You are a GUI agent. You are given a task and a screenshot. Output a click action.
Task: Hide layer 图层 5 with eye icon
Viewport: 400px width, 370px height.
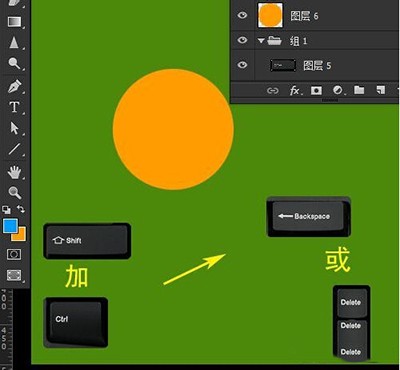[x=242, y=64]
